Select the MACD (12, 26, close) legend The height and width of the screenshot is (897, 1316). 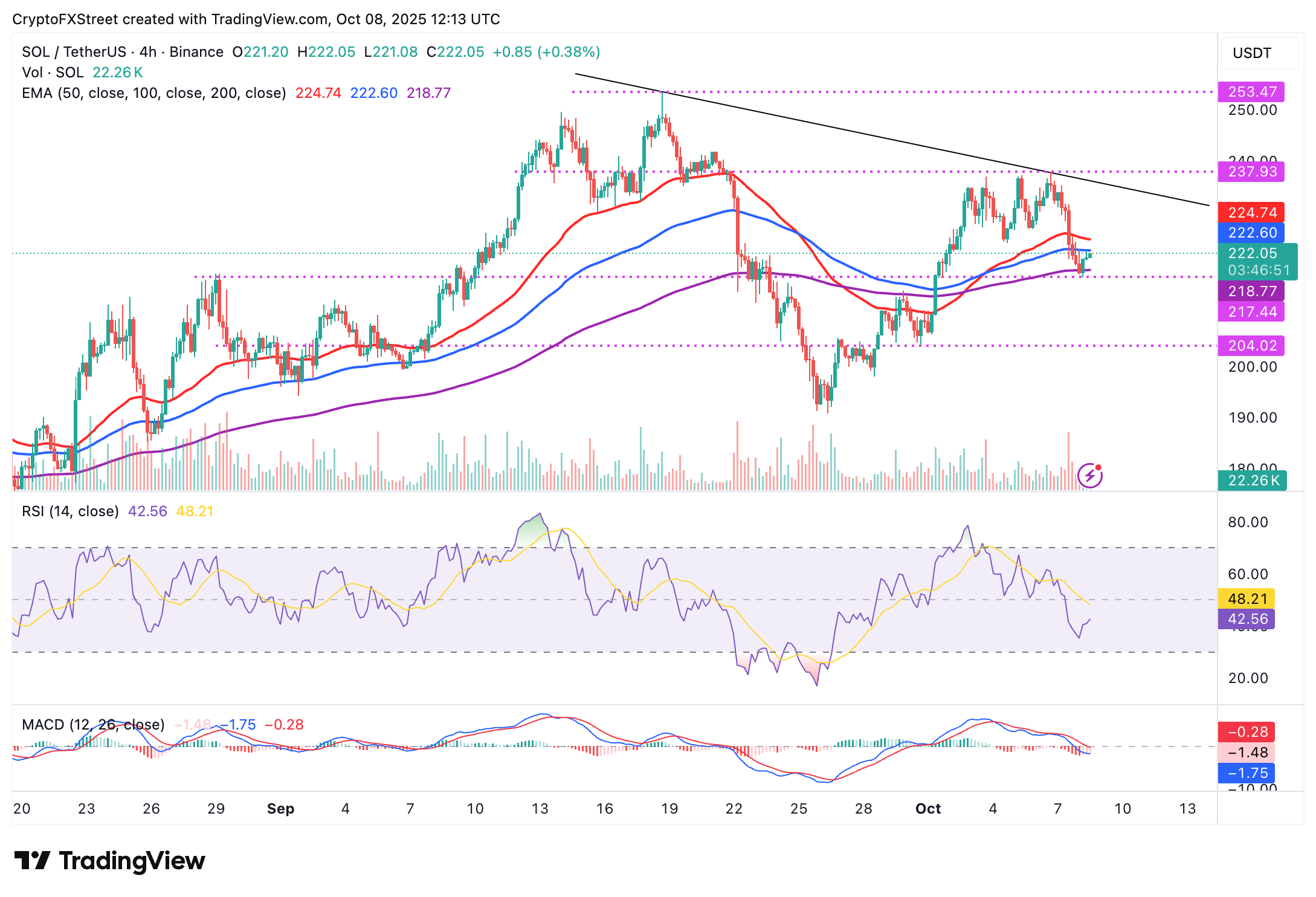click(93, 724)
